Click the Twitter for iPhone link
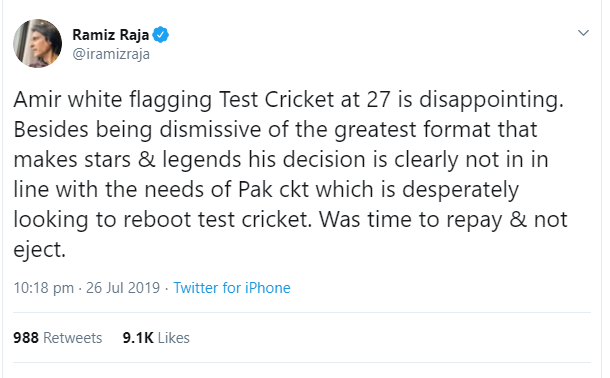This screenshot has height=378, width=610. tap(232, 288)
